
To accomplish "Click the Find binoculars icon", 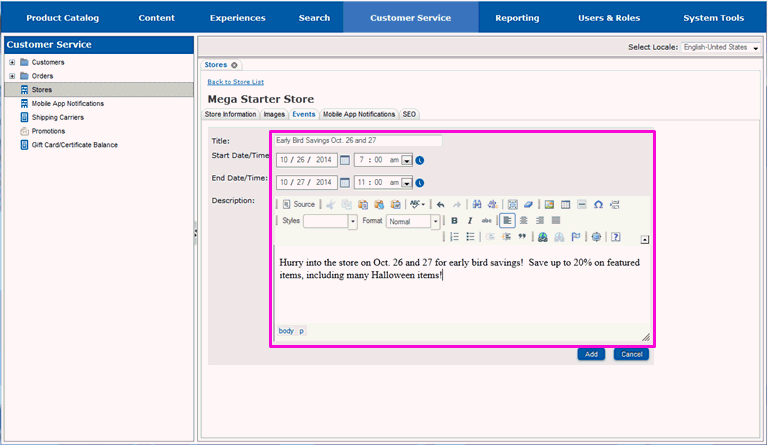I will pyautogui.click(x=477, y=205).
